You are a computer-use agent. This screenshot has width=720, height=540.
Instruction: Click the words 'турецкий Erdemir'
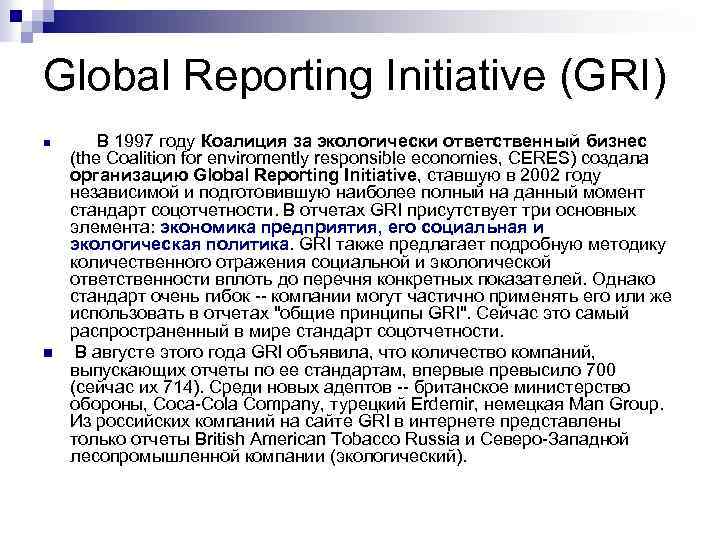click(402, 405)
